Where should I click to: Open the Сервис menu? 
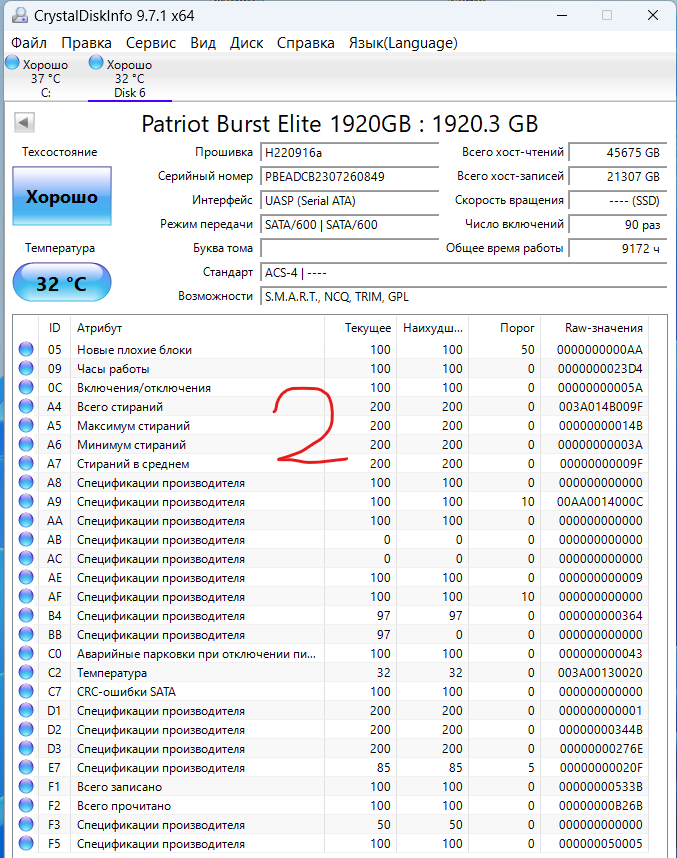[151, 43]
